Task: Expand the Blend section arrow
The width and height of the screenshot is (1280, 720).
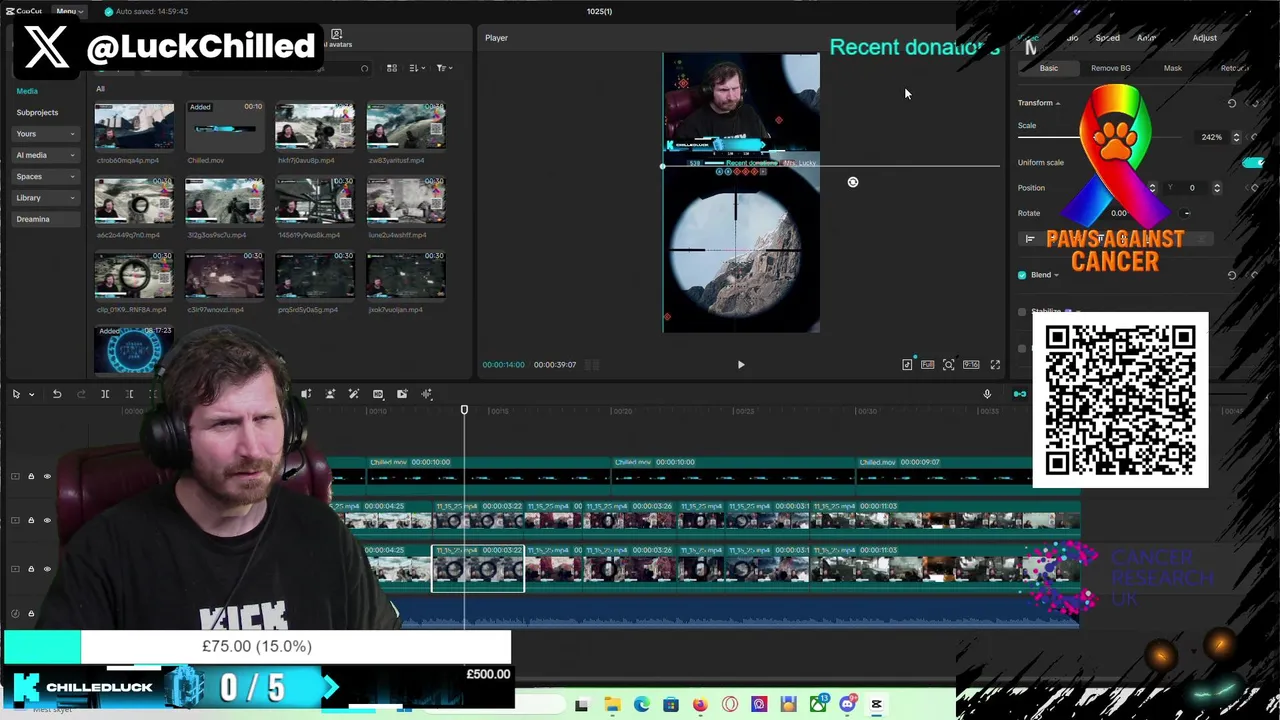Action: (x=1056, y=275)
